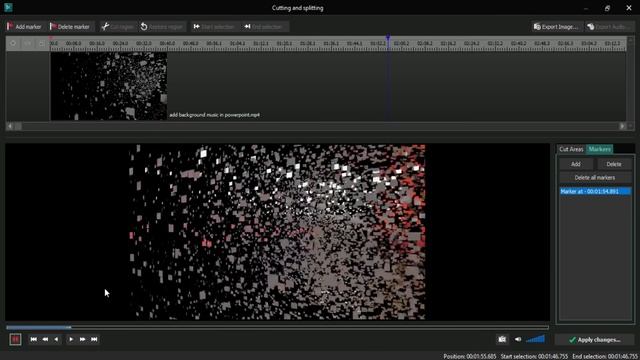Click the timeline scroll right arrow
Image resolution: width=640 pixels, height=360 pixels.
[x=622, y=127]
